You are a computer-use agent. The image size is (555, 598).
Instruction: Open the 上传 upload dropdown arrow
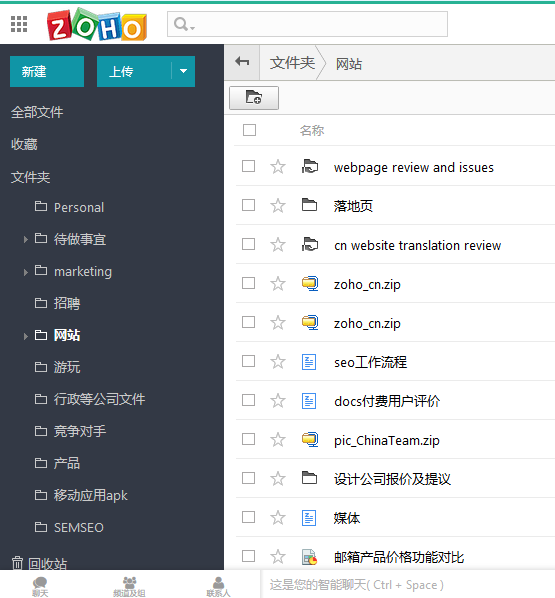(183, 71)
